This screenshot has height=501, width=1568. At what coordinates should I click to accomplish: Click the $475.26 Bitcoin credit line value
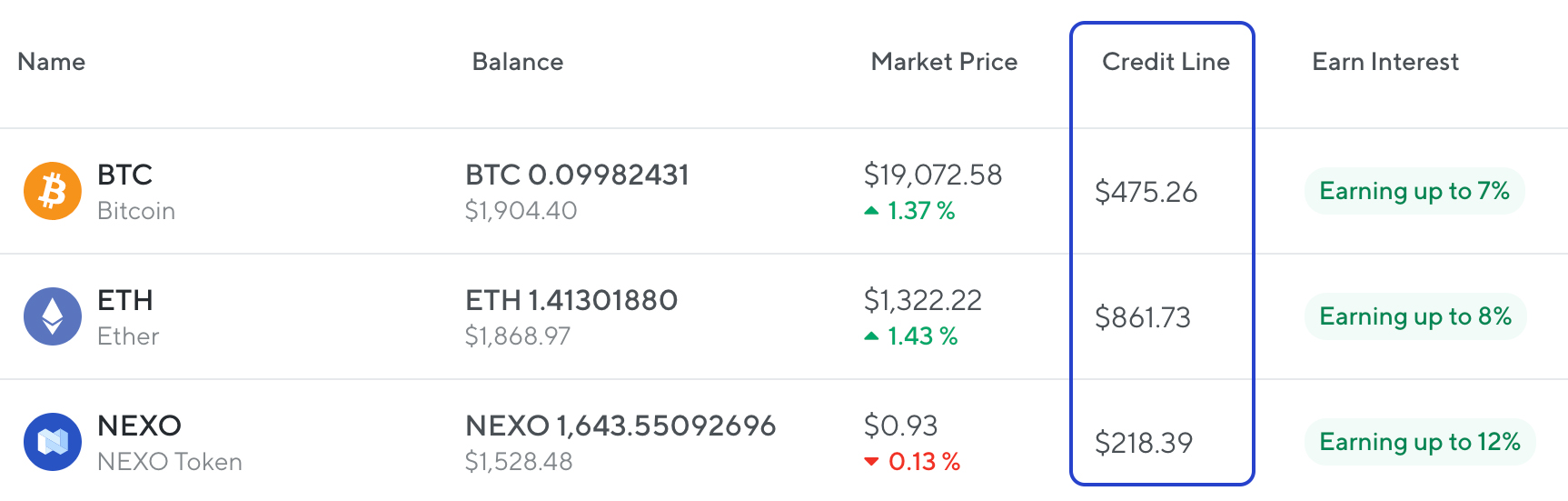(x=1146, y=192)
